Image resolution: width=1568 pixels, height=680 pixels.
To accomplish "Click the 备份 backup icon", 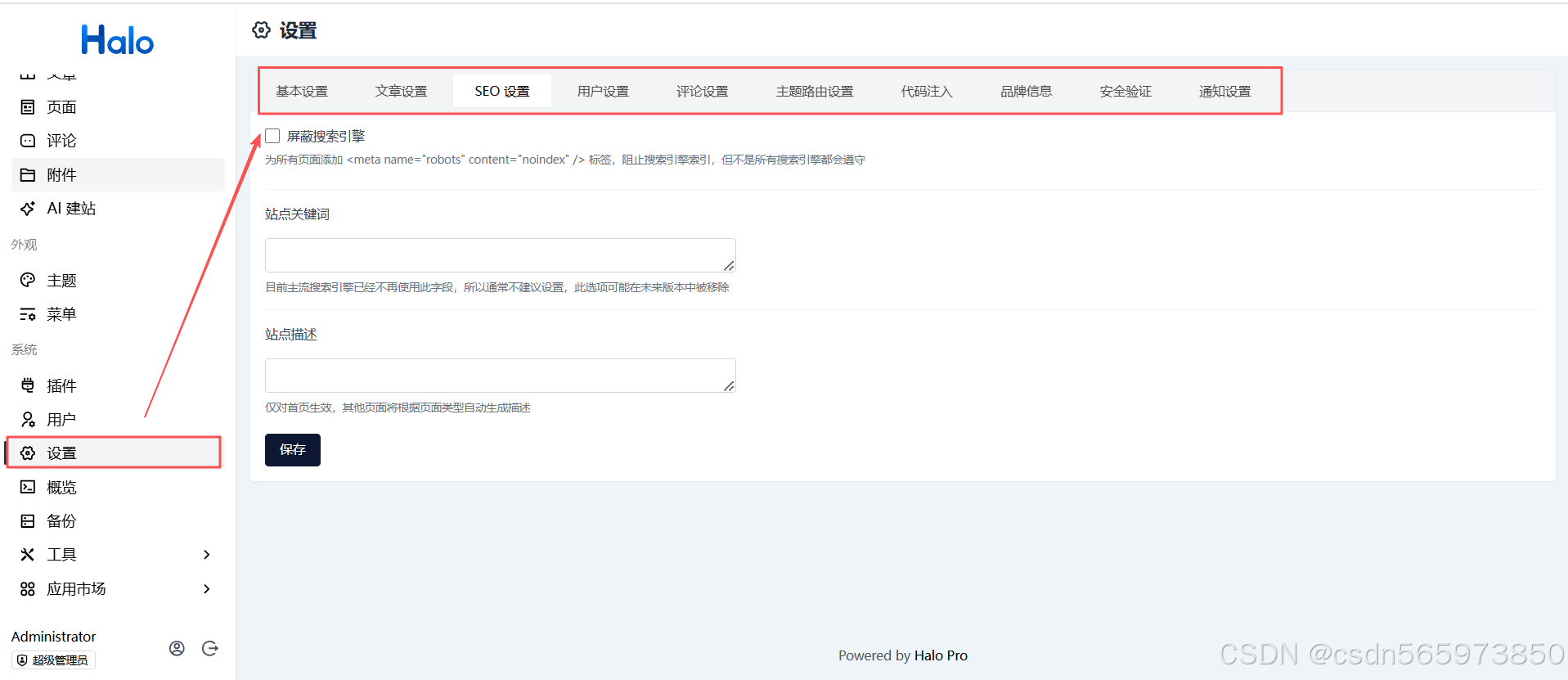I will click(28, 521).
